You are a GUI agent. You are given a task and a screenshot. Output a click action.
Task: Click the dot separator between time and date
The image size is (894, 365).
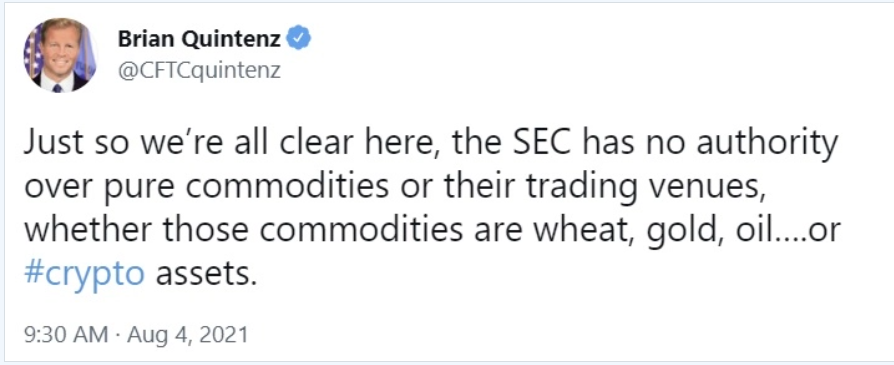[117, 335]
